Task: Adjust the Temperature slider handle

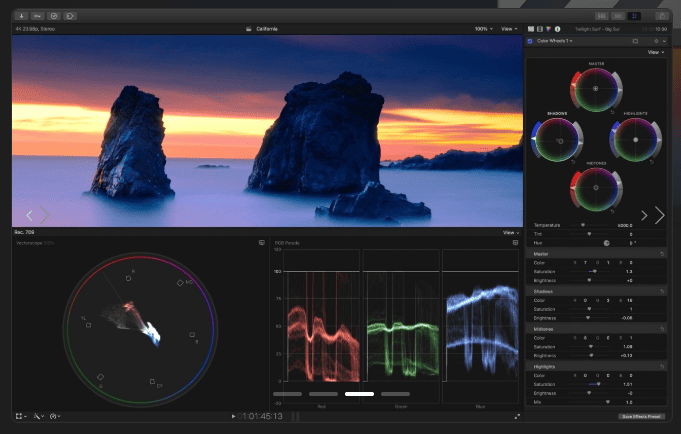Action: (x=583, y=225)
